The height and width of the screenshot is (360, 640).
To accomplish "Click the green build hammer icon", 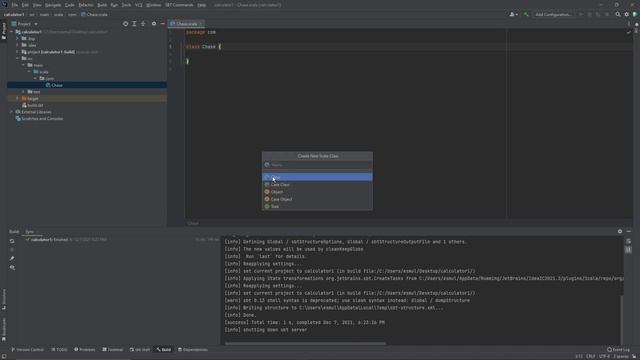I will click(526, 14).
